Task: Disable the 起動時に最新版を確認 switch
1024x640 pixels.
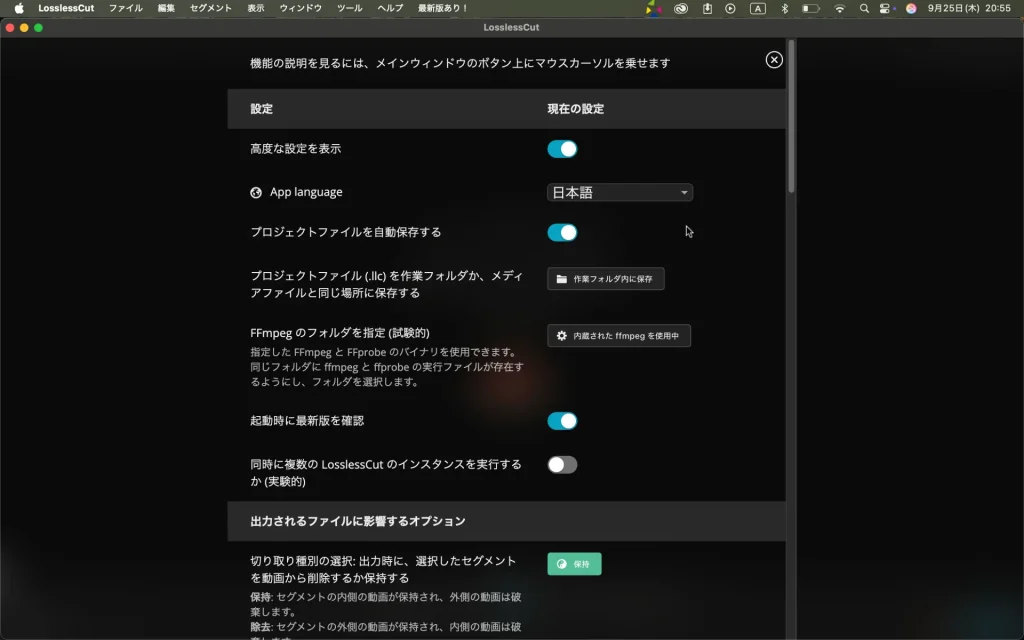Action: coord(562,421)
